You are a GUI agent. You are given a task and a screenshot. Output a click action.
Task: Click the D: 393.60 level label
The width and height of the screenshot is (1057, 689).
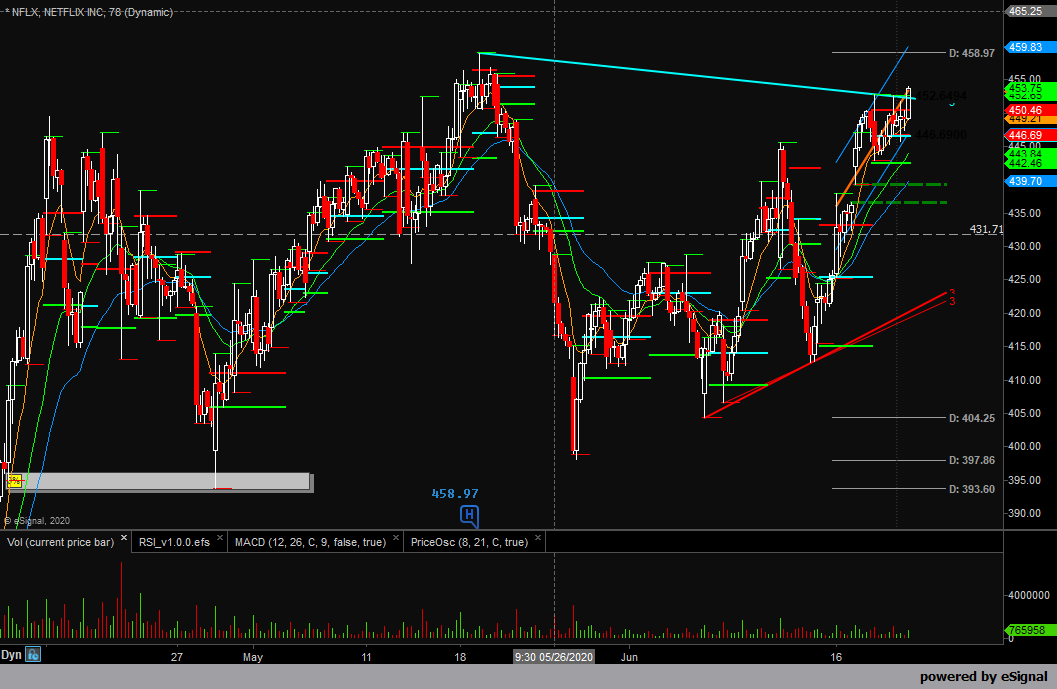point(971,489)
